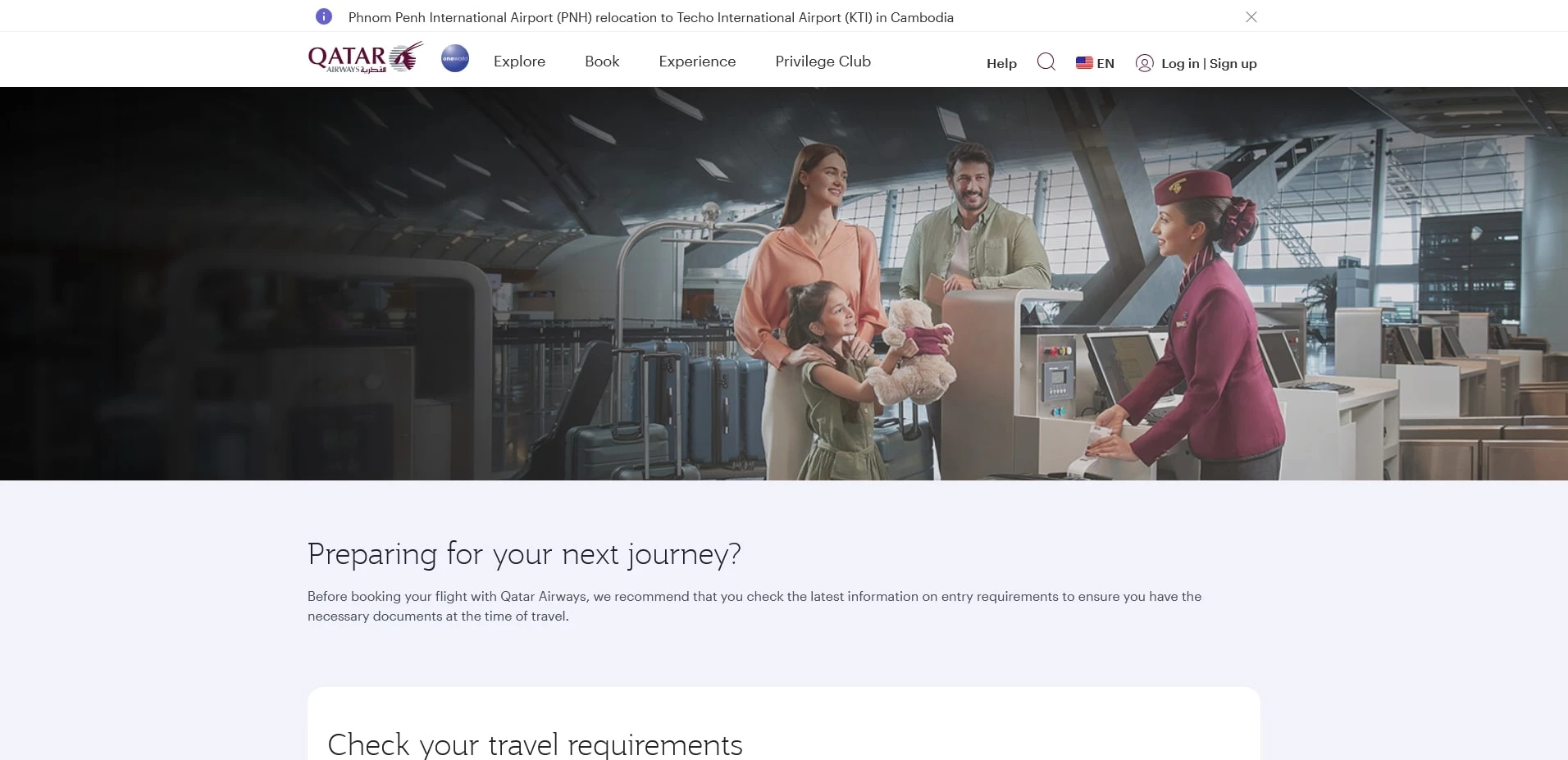Click the 'Preparing for your next journey?' heading
Screen dimensions: 1568x760
(523, 554)
